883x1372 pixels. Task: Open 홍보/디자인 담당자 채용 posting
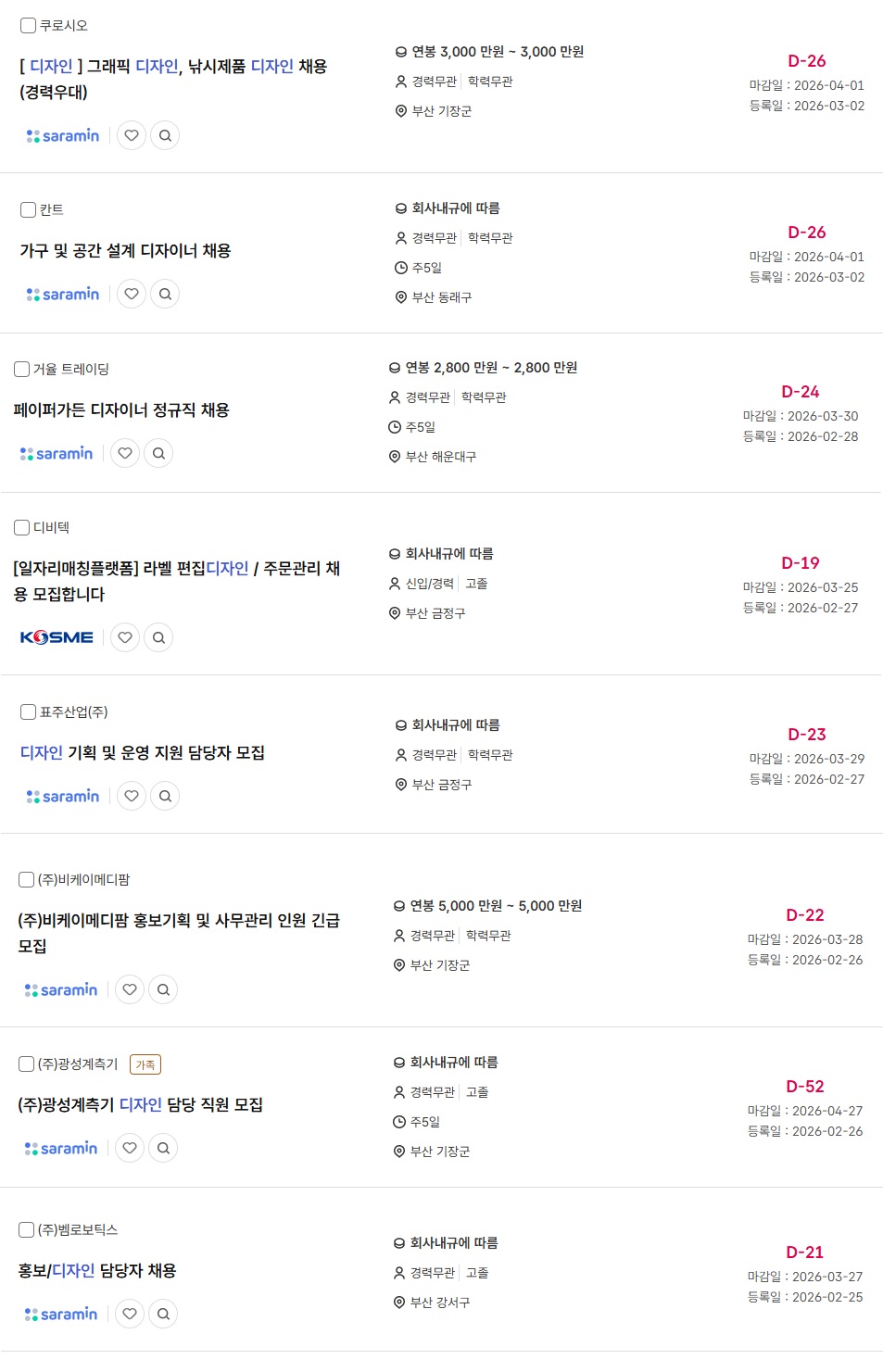(x=97, y=1271)
